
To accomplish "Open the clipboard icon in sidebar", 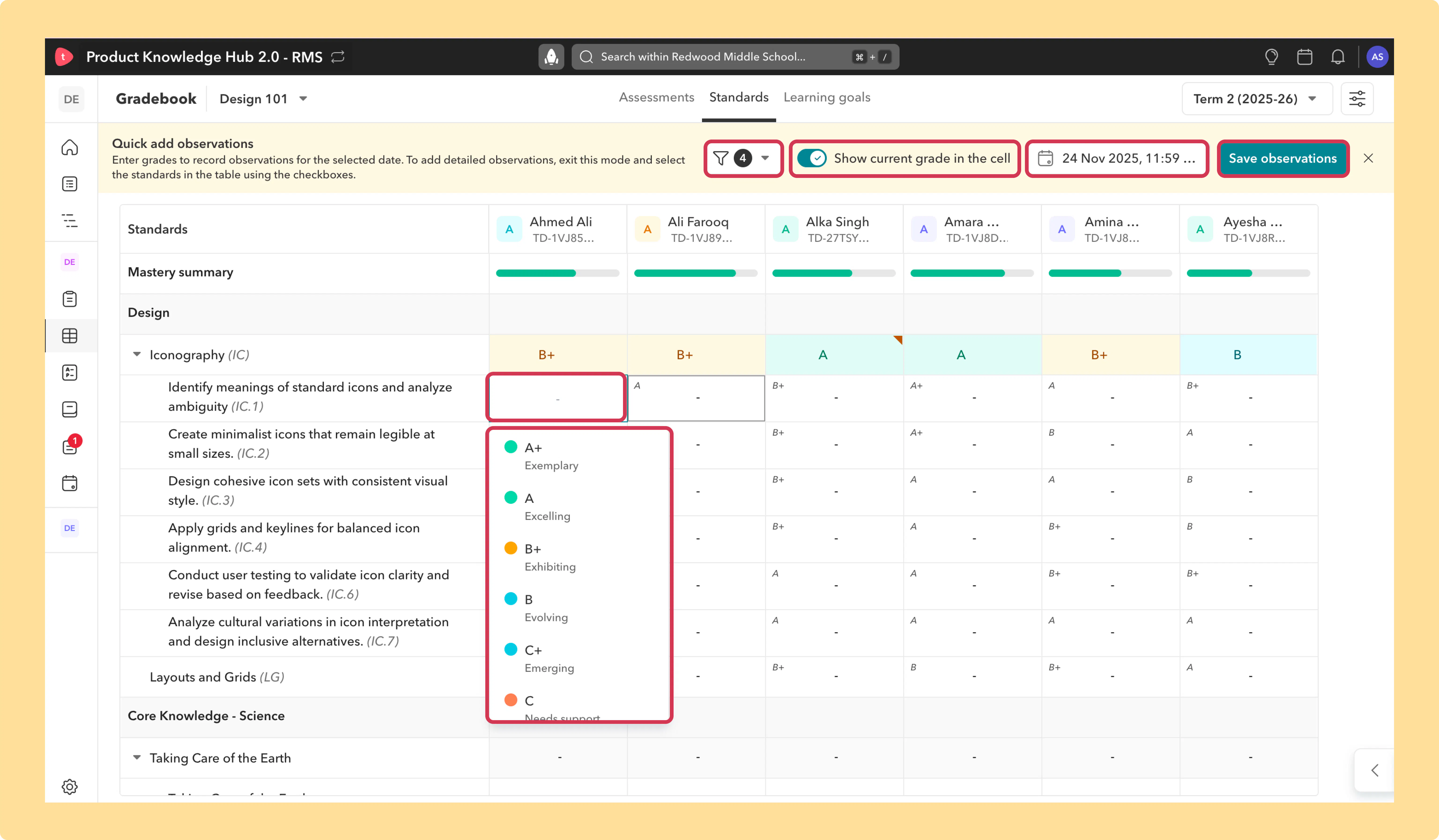I will [70, 299].
